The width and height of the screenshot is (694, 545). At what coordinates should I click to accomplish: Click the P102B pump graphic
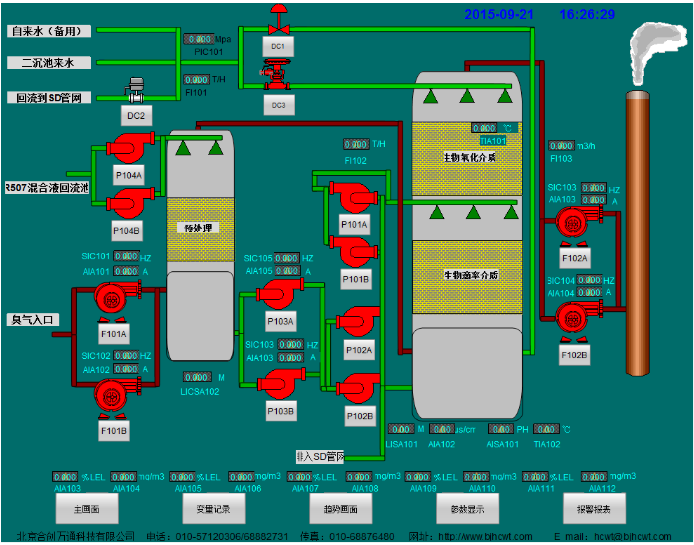[358, 389]
